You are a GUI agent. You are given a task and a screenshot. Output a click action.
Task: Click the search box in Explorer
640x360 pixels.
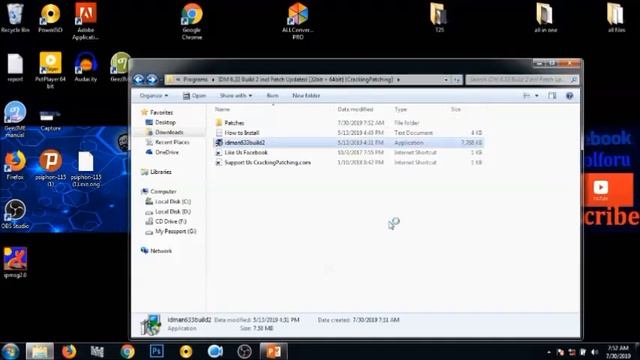tap(522, 80)
